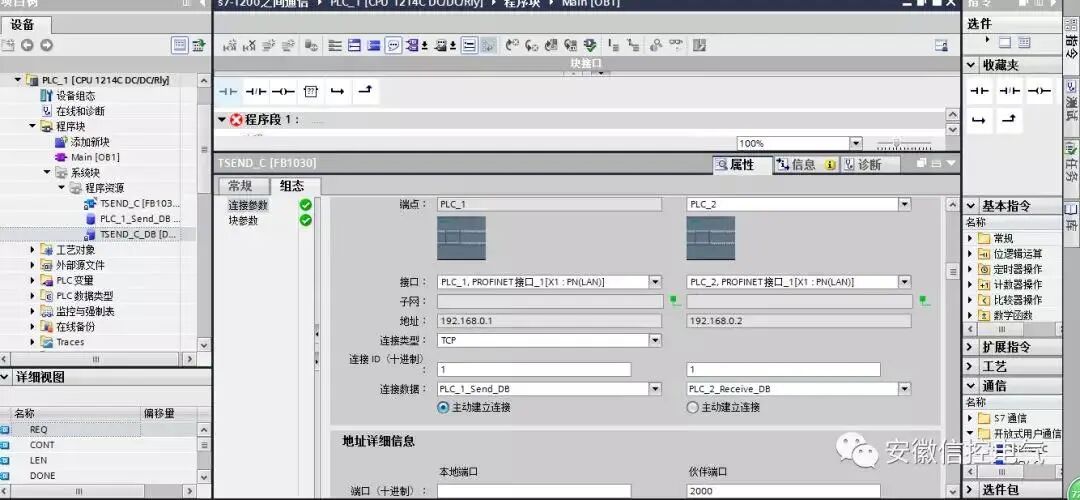The image size is (1080, 500).
Task: Click open branch icon in editor toolbar
Action: coord(338,92)
